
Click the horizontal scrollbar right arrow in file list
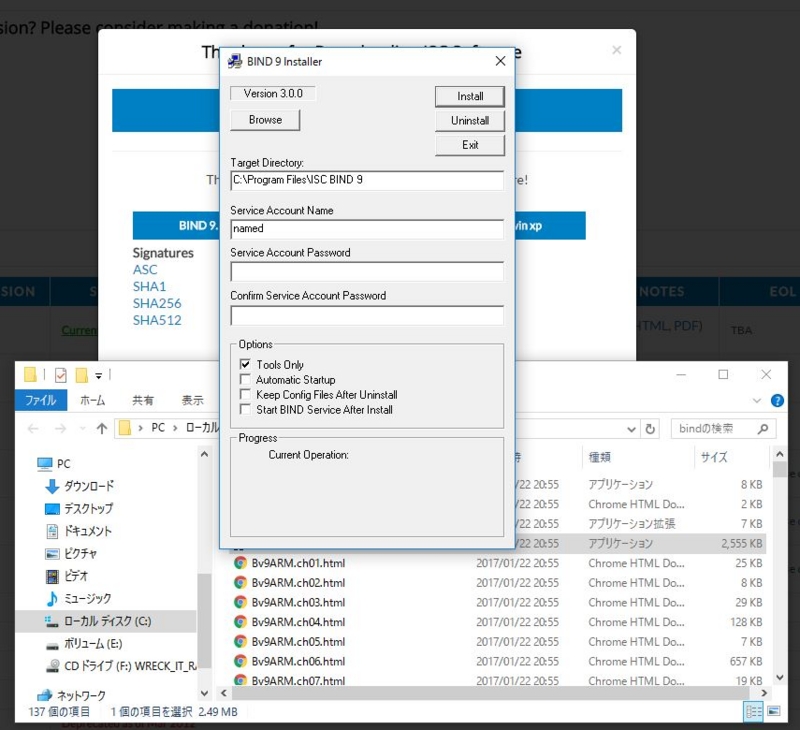pyautogui.click(x=764, y=693)
